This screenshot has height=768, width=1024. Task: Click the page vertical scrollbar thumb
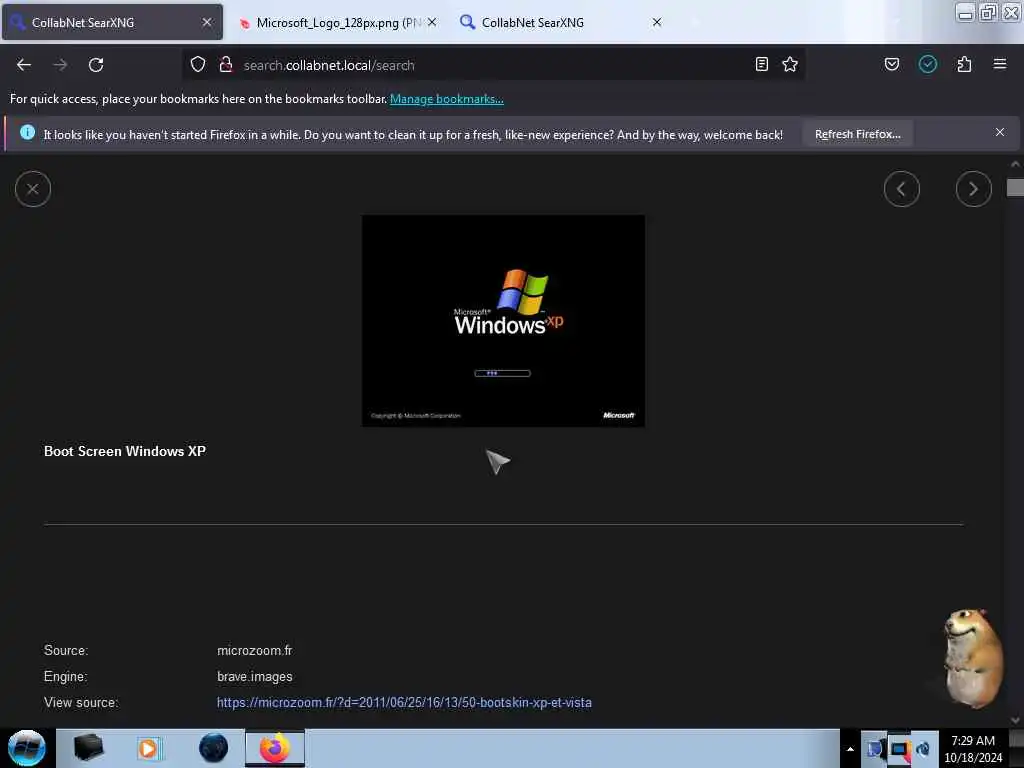point(1015,187)
